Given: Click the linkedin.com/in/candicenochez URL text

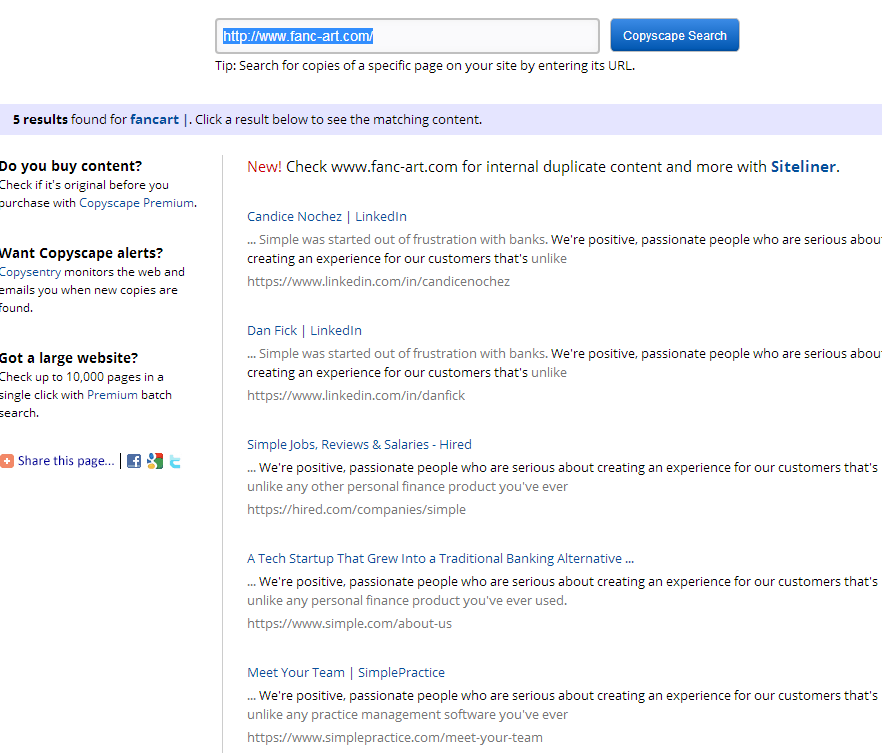Looking at the screenshot, I should point(379,281).
